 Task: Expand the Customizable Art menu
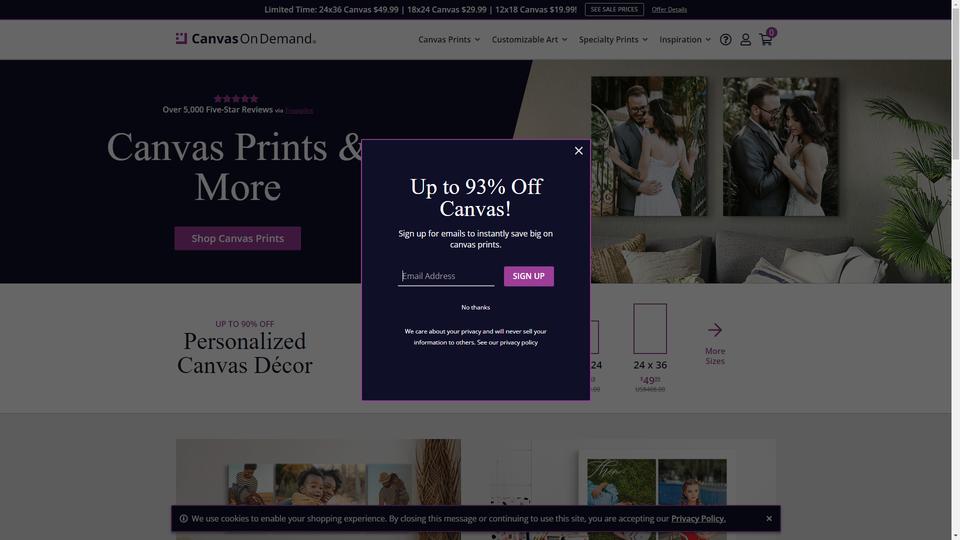(x=529, y=39)
